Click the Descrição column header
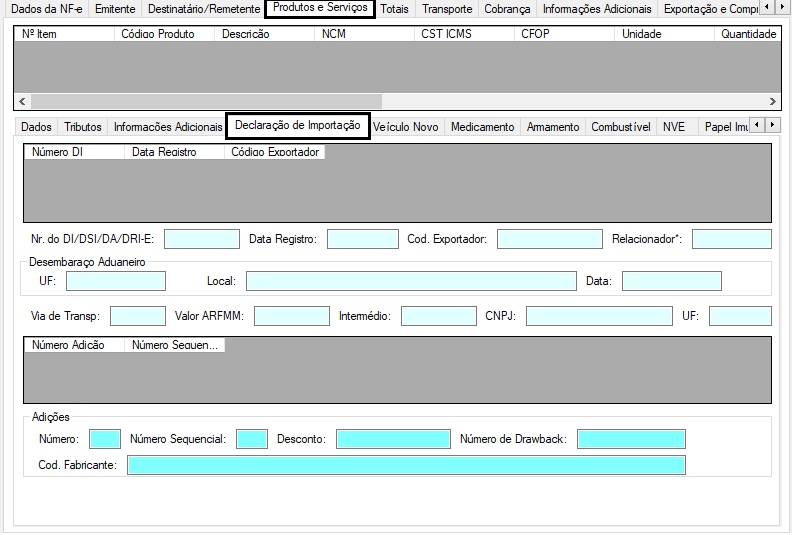The height and width of the screenshot is (535, 792). [x=265, y=34]
